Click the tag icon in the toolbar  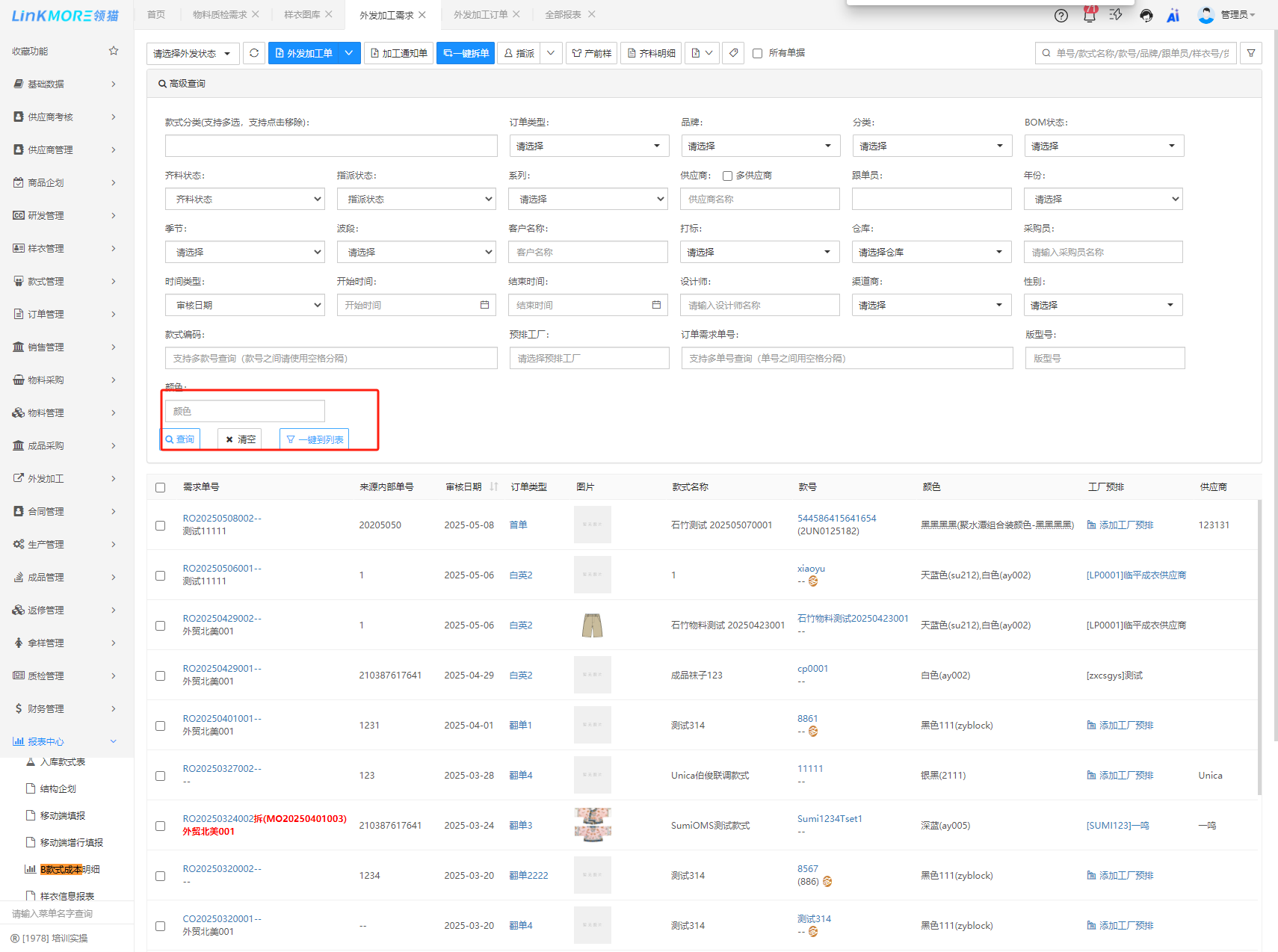pyautogui.click(x=733, y=53)
